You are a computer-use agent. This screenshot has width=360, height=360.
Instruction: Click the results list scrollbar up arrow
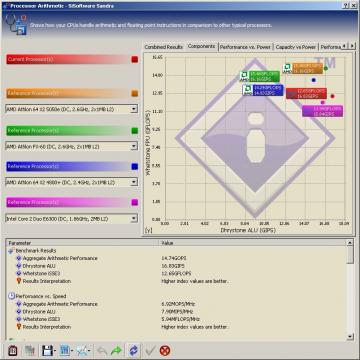(350, 243)
